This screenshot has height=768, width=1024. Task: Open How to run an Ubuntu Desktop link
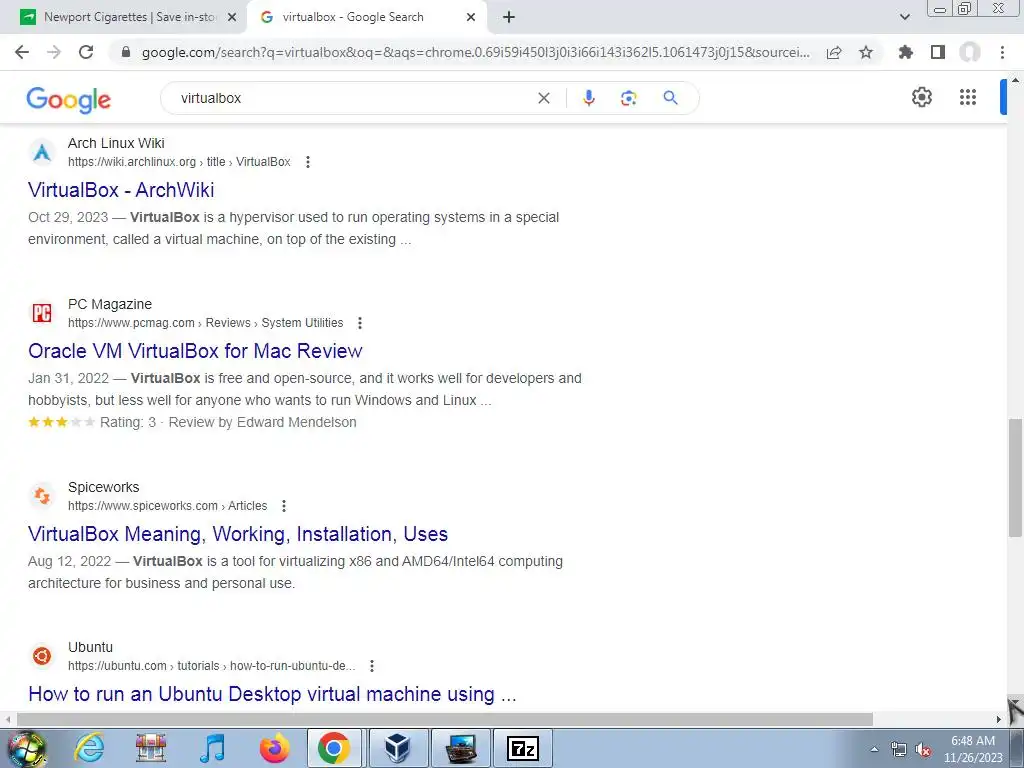(x=272, y=694)
